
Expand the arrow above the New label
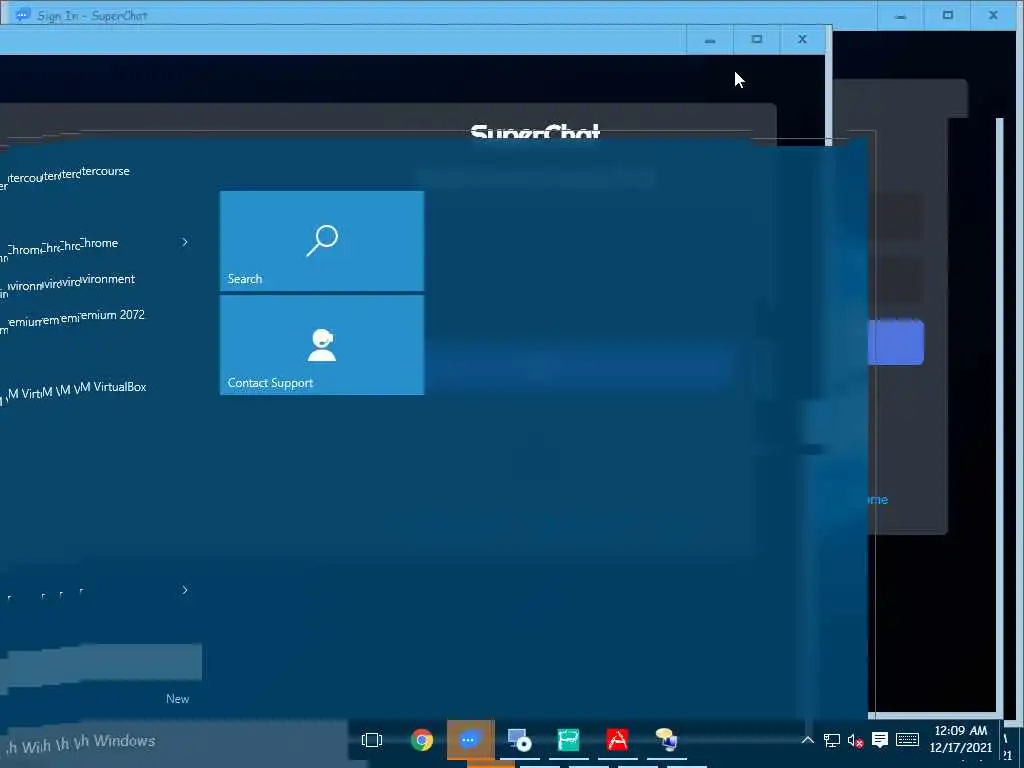pos(185,590)
